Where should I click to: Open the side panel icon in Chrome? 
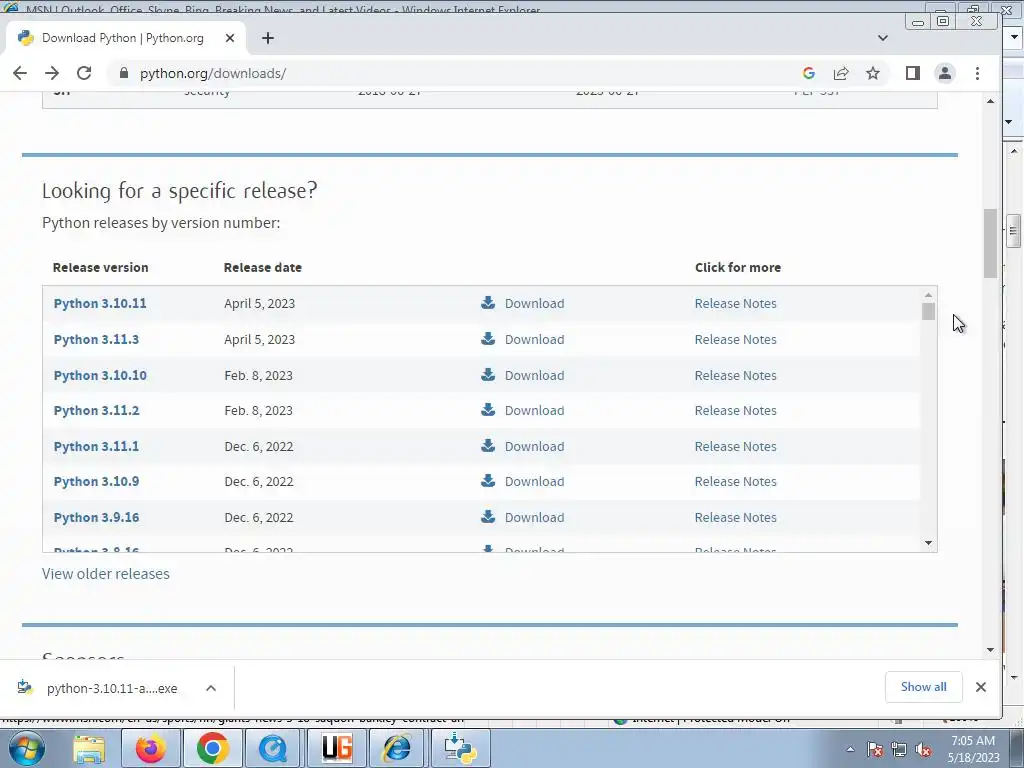913,73
